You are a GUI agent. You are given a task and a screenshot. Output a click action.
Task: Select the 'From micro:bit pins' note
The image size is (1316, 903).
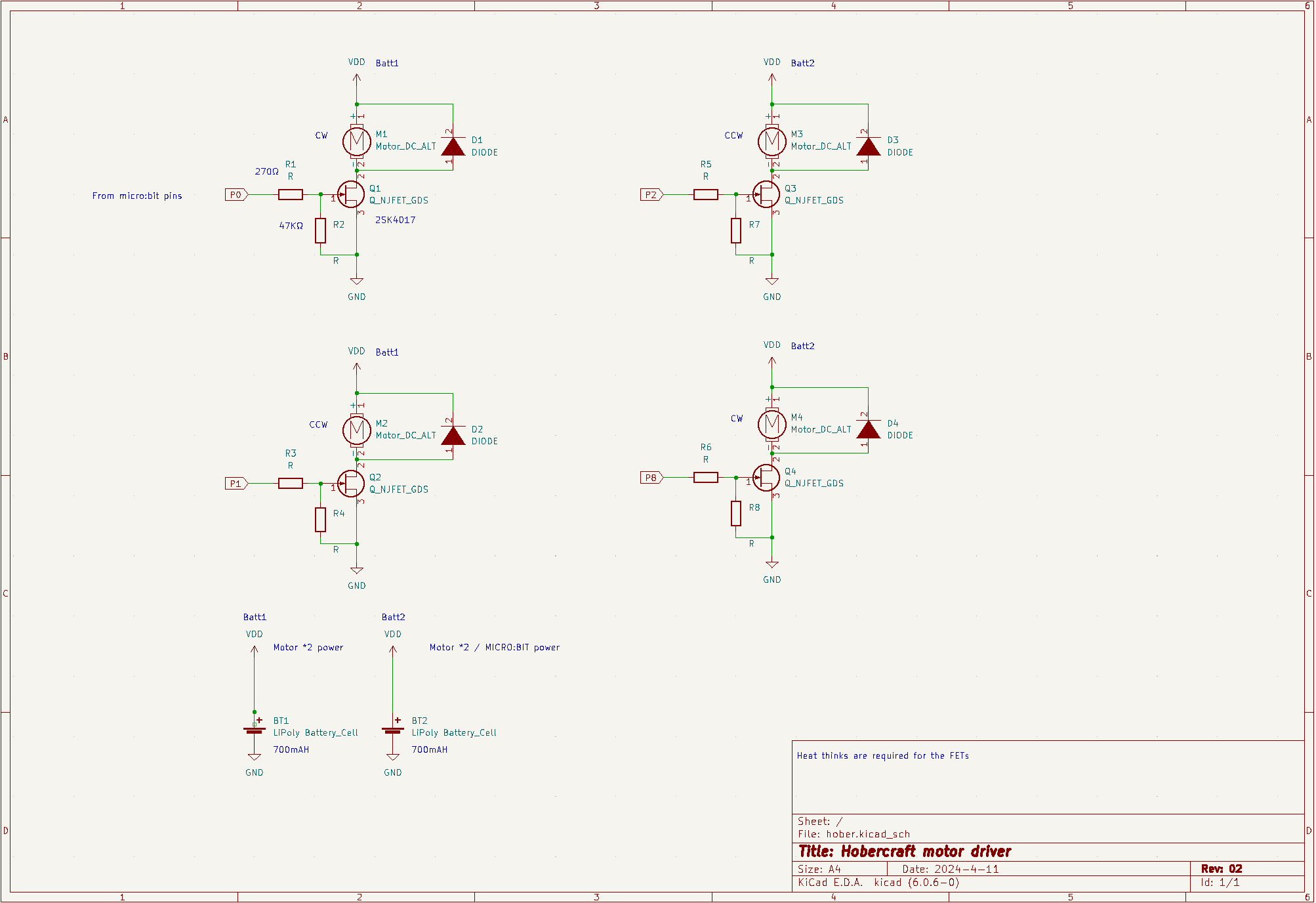pos(137,196)
